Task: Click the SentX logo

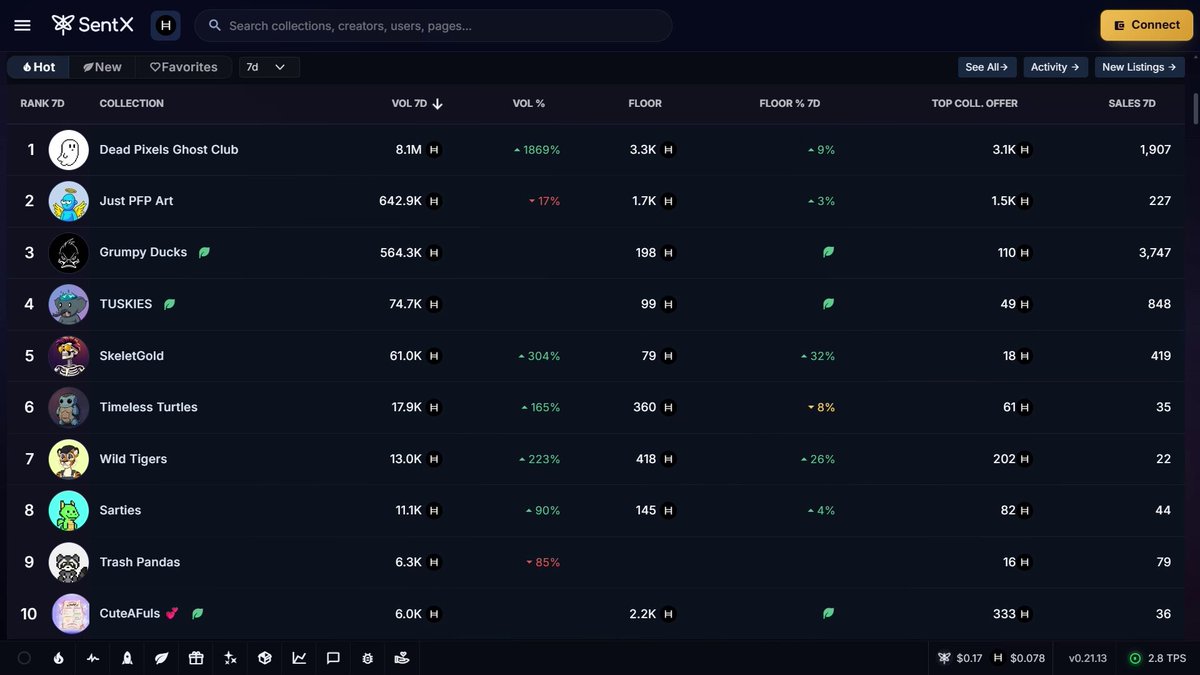Action: point(92,25)
